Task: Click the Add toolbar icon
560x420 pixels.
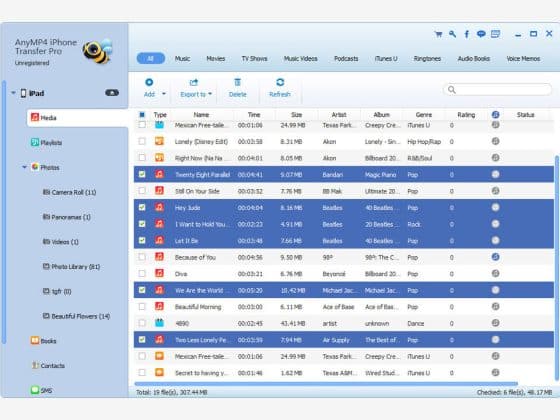Action: tap(149, 82)
